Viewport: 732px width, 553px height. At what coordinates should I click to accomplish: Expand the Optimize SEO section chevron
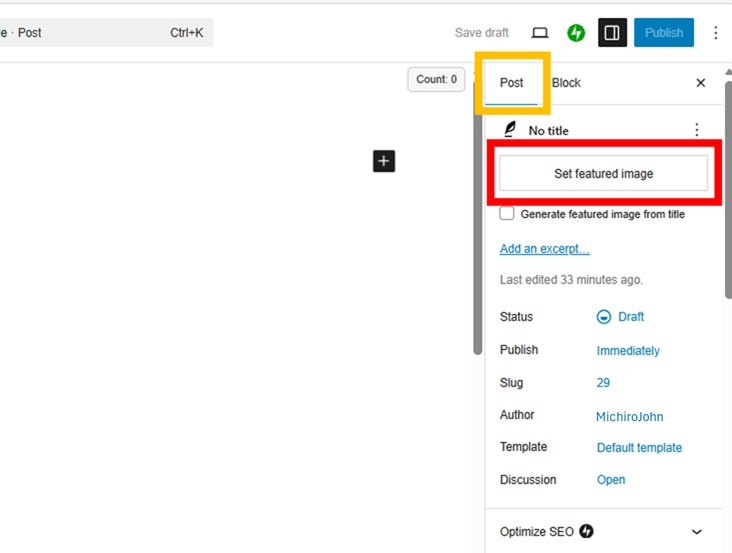click(697, 532)
